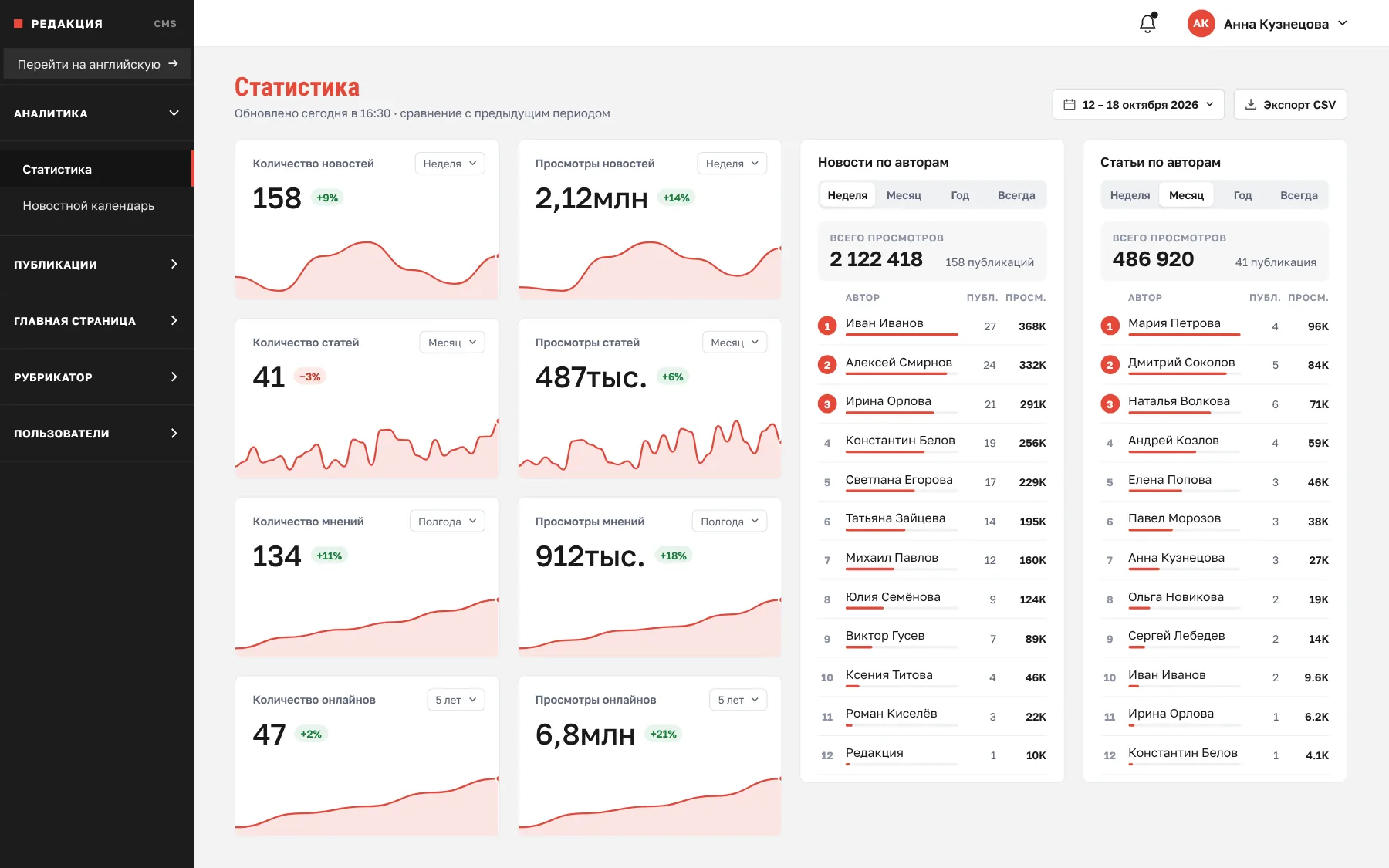Open Месяц dropdown on Просмотры статей card
This screenshot has width=1389, height=868.
pos(735,343)
